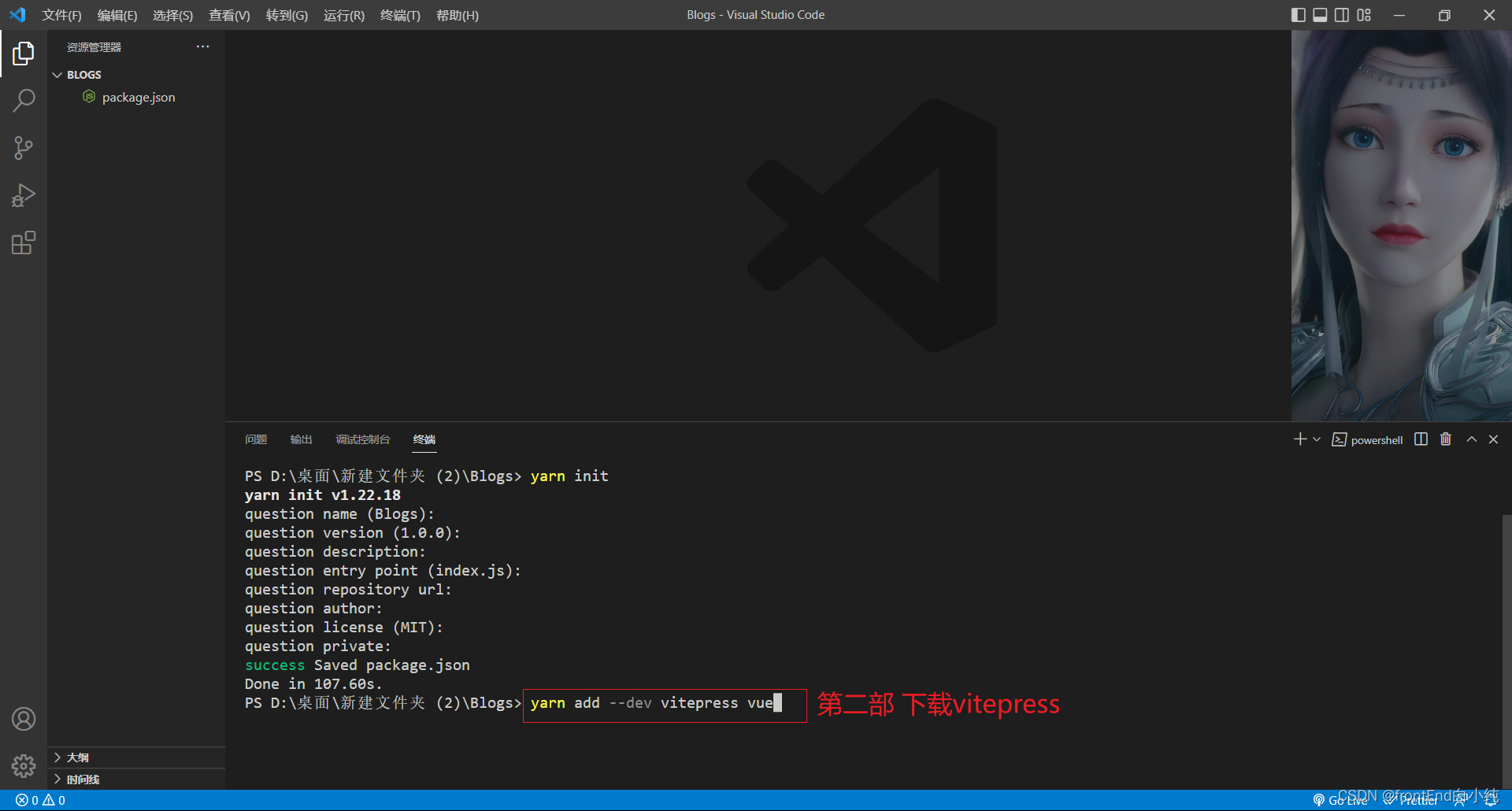The image size is (1512, 811).
Task: Collapse the BLOGS folder section
Action: click(x=136, y=75)
